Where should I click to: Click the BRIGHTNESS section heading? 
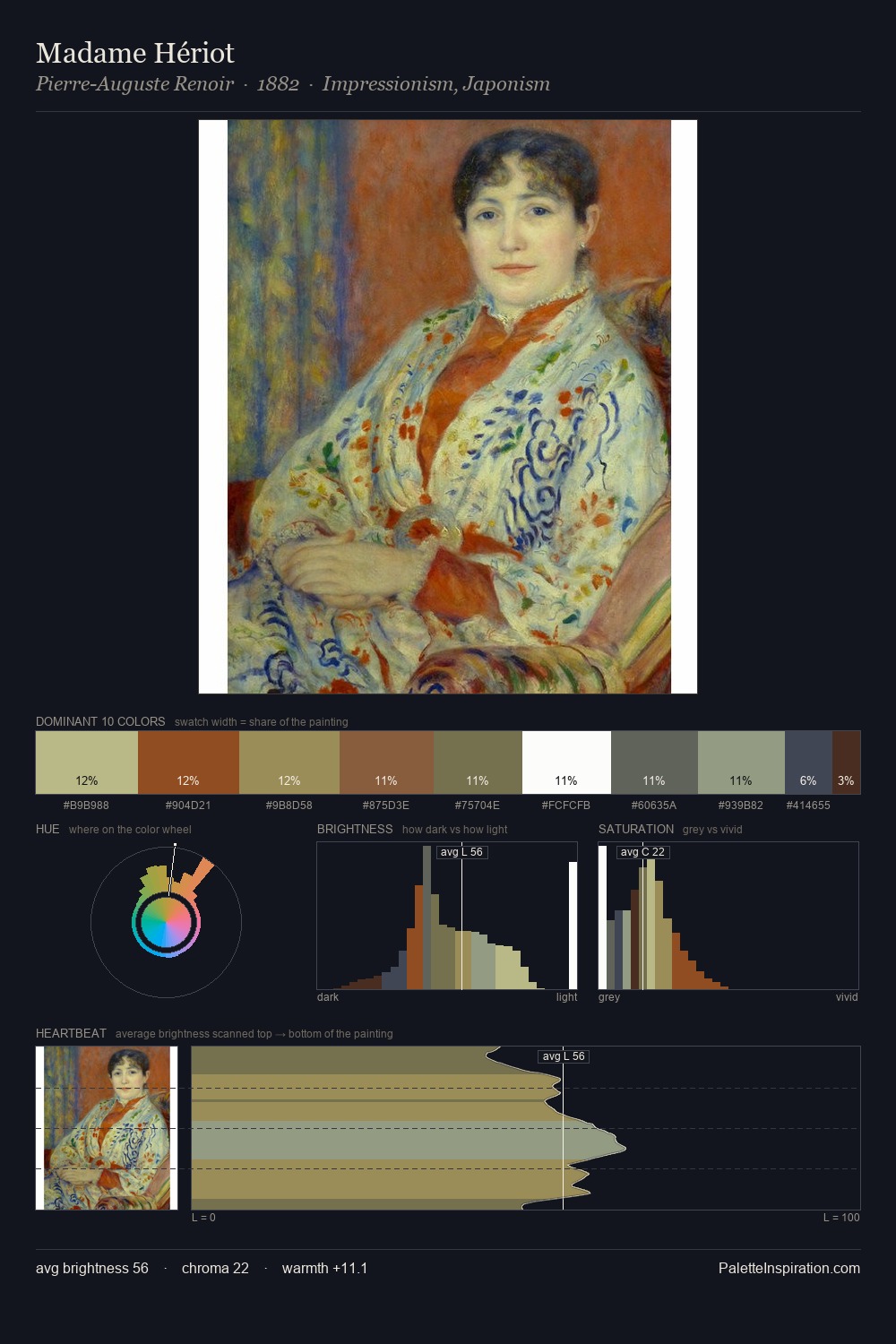[x=355, y=829]
